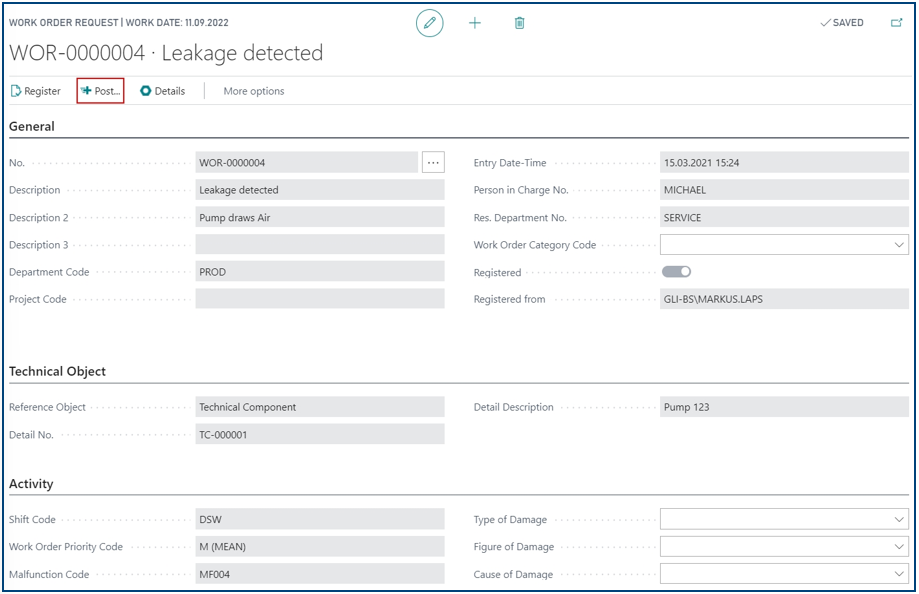Collapse the Activity section header
919x594 pixels.
[x=31, y=484]
